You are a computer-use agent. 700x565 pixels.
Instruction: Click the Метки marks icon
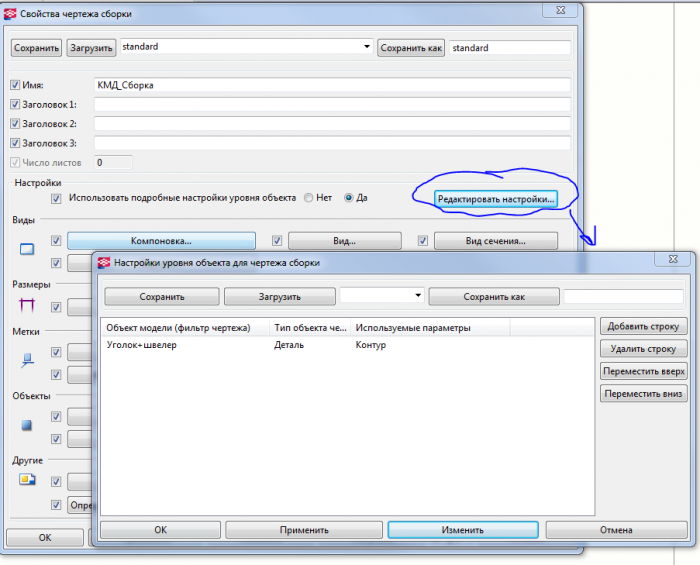click(27, 360)
